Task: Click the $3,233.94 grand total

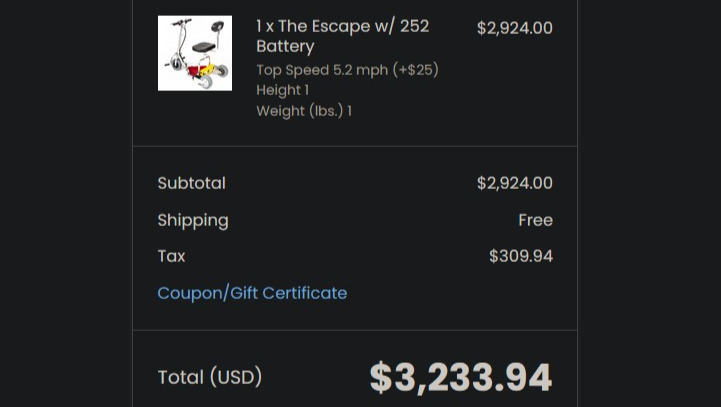Action: [460, 377]
